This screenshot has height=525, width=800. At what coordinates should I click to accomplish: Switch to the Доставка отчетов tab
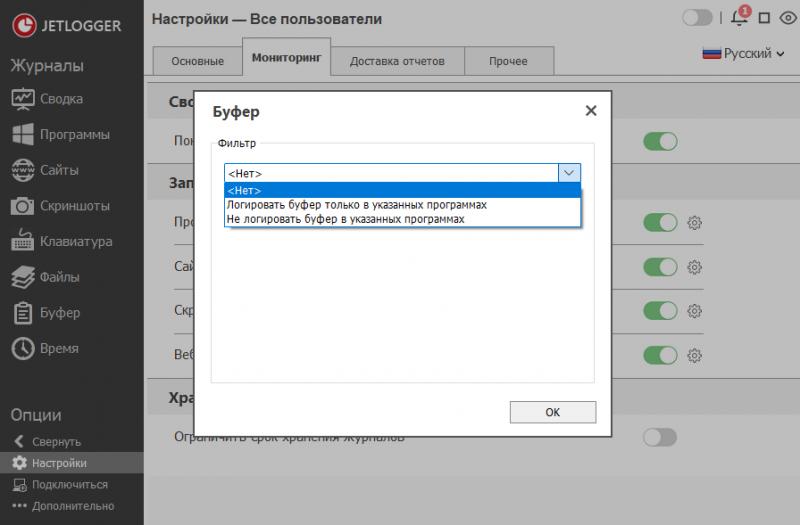(x=396, y=61)
